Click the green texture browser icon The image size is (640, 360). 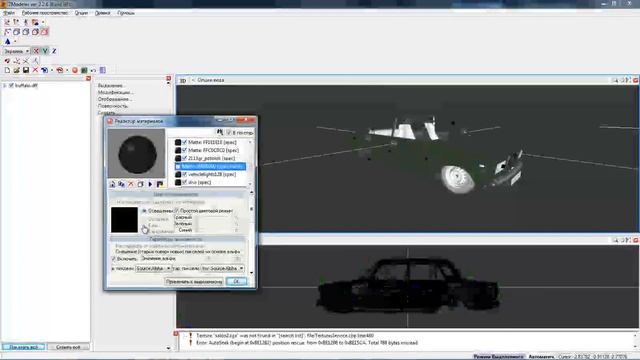[84, 70]
